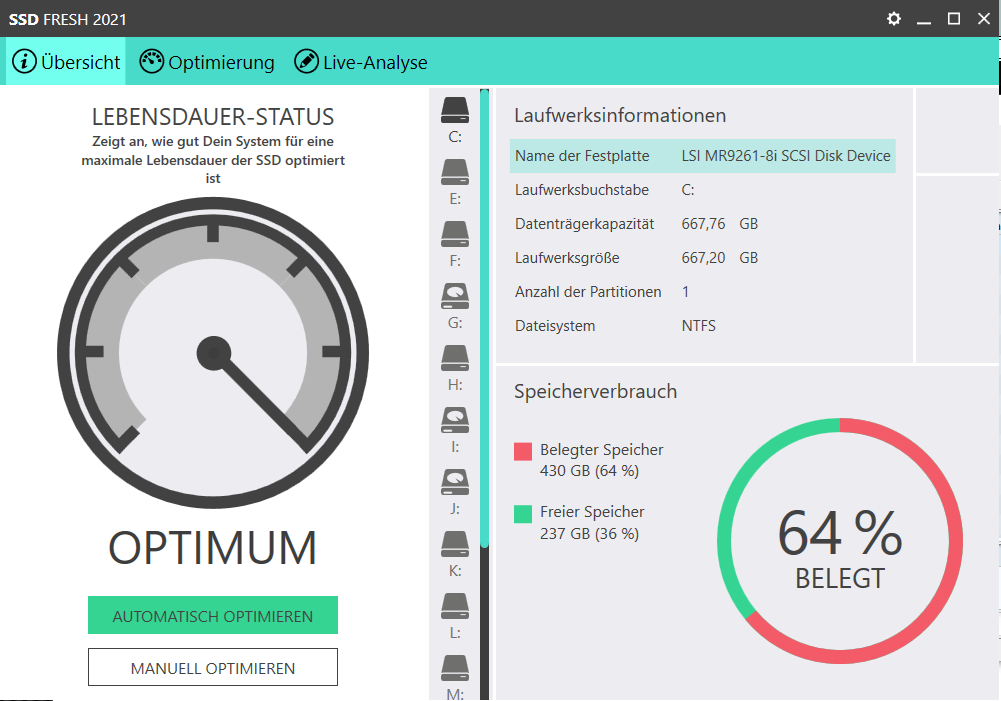Switch to the Übersicht tab

coord(66,62)
